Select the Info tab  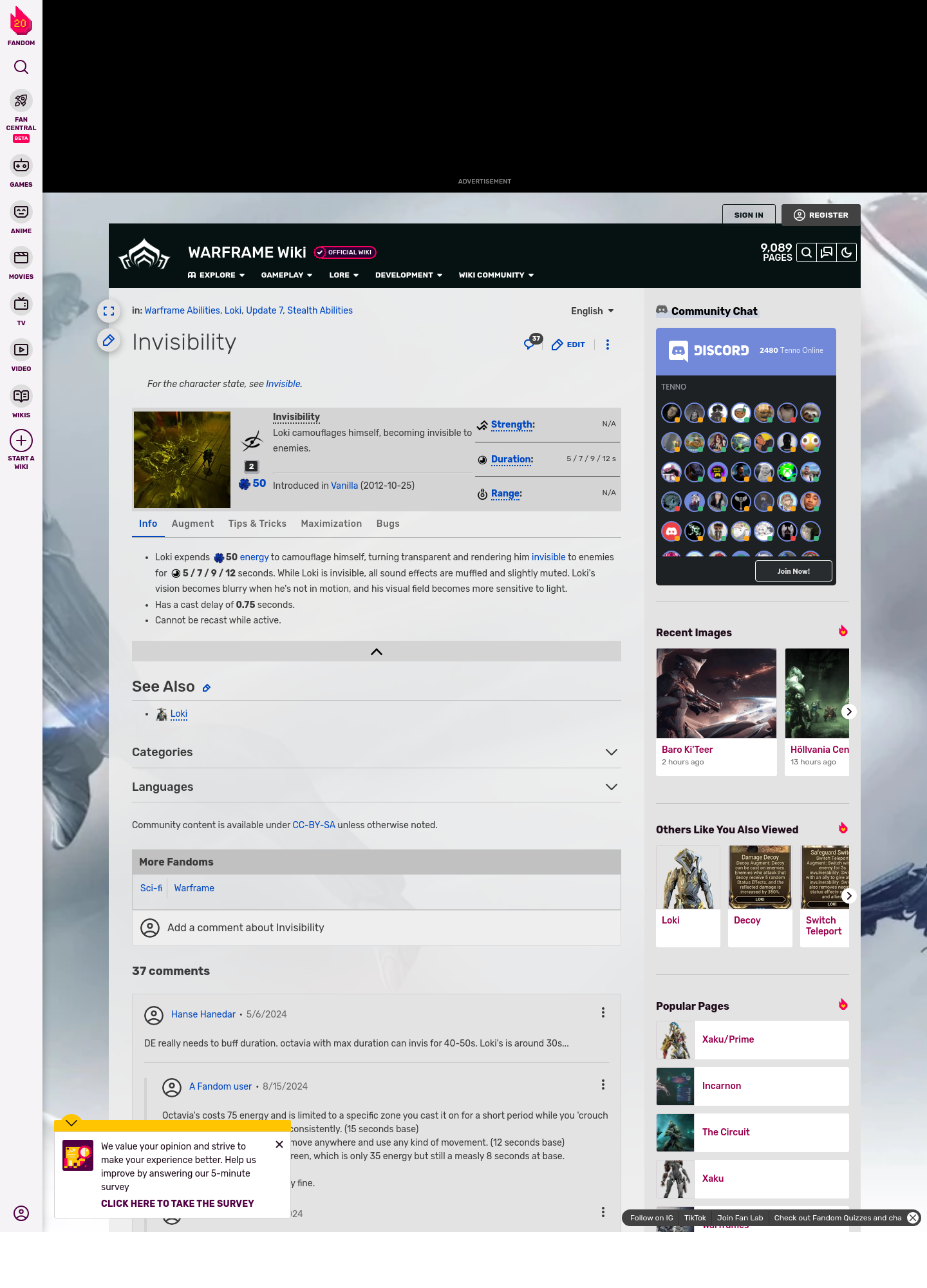tap(148, 524)
